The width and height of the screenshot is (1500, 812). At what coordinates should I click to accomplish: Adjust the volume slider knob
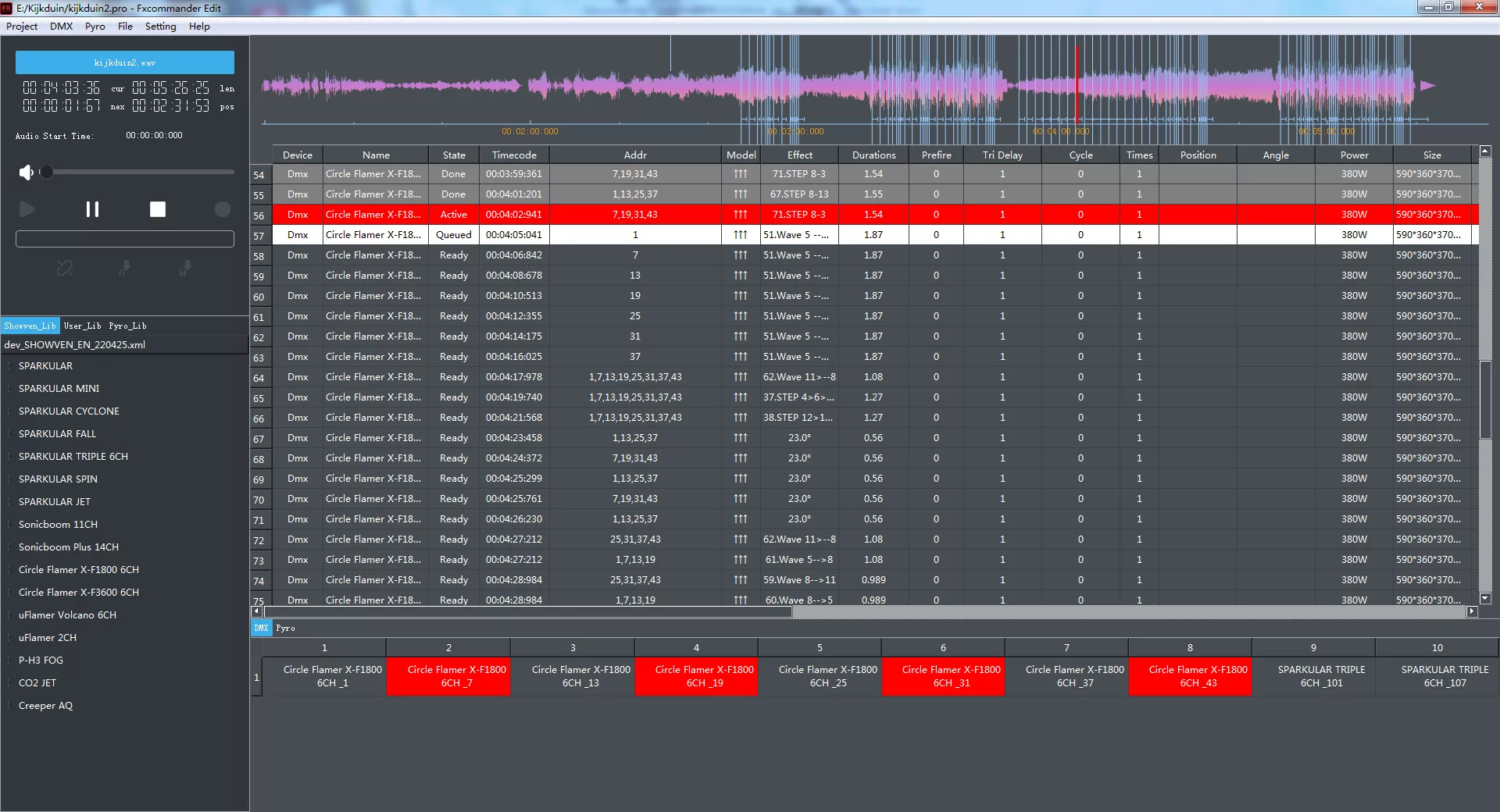pyautogui.click(x=47, y=172)
